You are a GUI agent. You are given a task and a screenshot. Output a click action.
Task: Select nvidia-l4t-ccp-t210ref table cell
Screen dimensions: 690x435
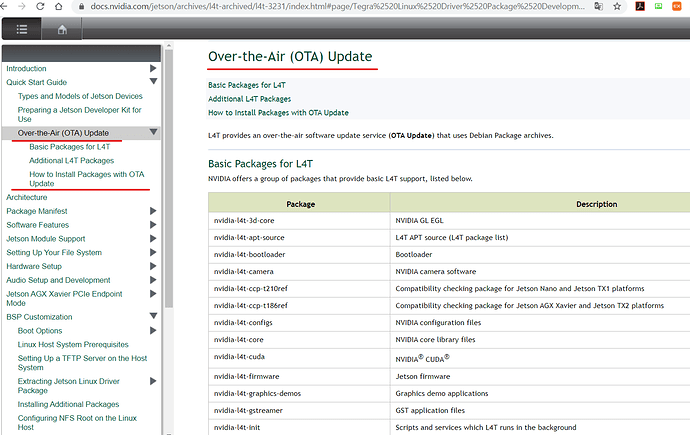299,289
